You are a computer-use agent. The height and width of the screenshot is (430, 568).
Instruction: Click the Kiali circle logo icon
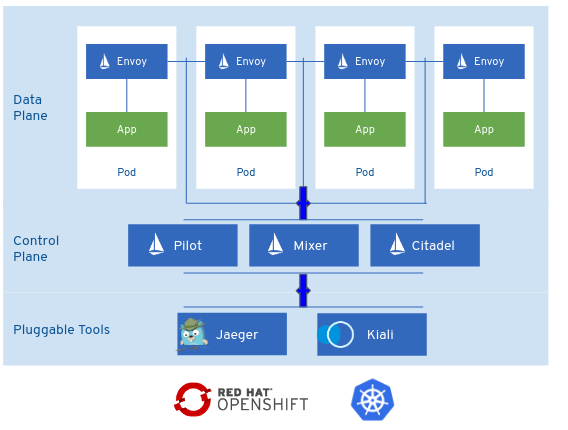coord(335,334)
